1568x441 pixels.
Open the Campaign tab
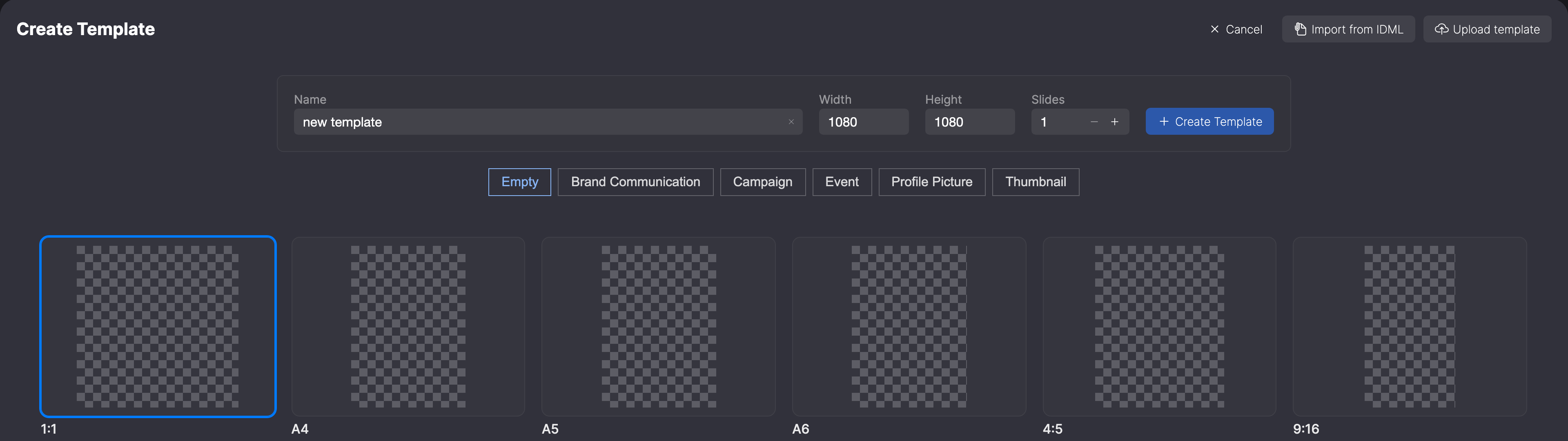[x=763, y=182]
